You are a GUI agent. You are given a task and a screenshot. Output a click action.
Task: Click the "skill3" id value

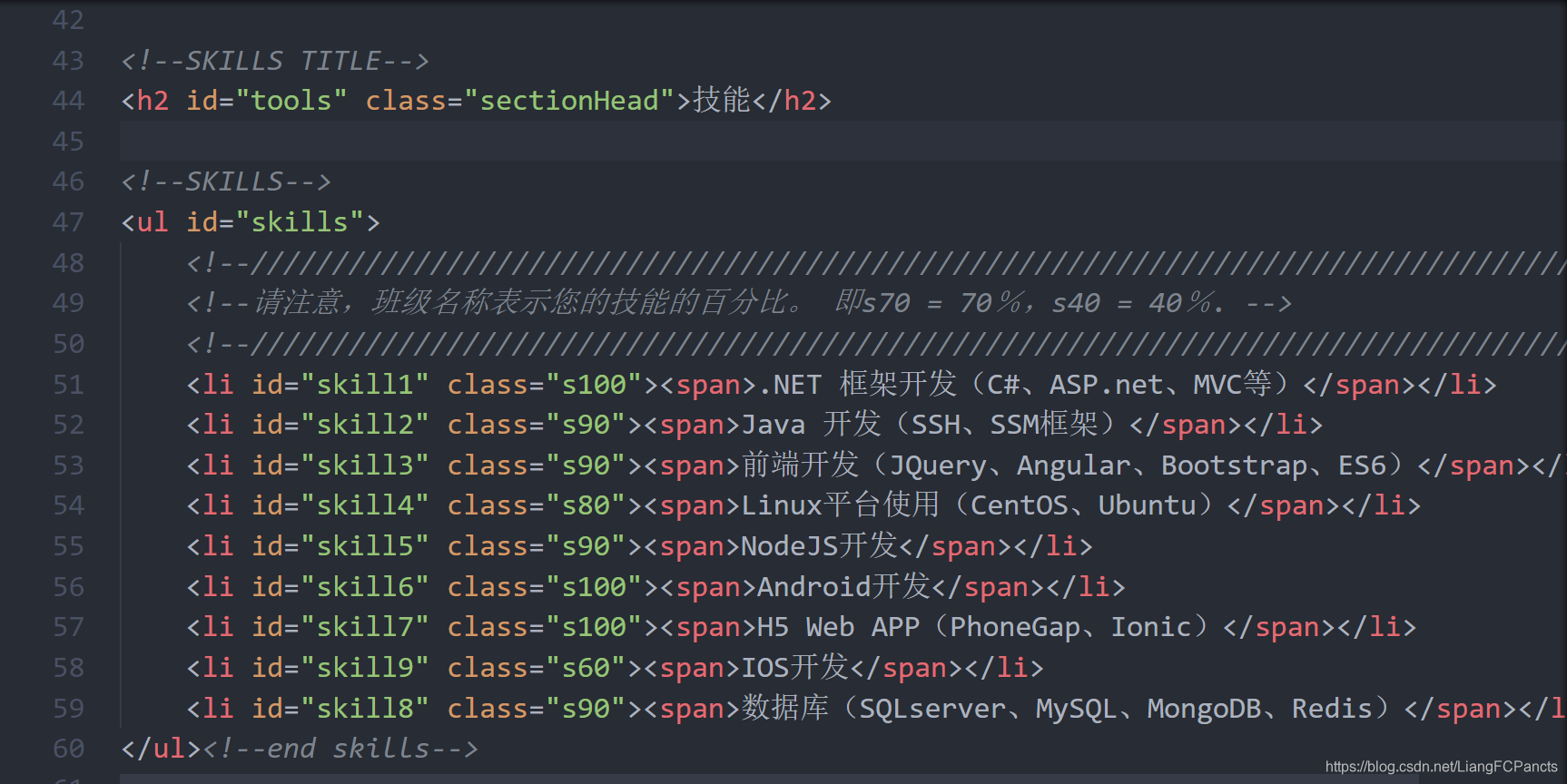tap(365, 465)
